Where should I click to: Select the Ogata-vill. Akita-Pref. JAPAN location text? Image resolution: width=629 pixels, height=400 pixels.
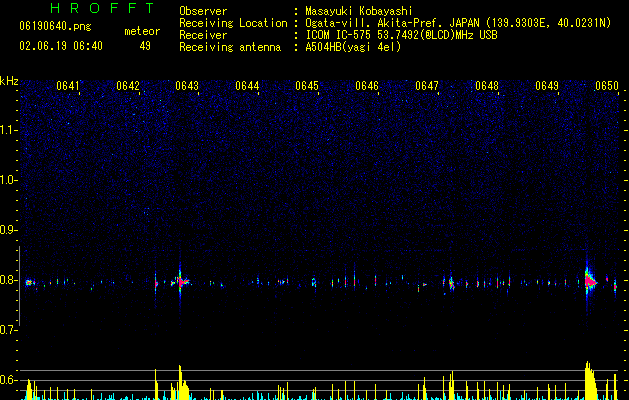pyautogui.click(x=458, y=23)
